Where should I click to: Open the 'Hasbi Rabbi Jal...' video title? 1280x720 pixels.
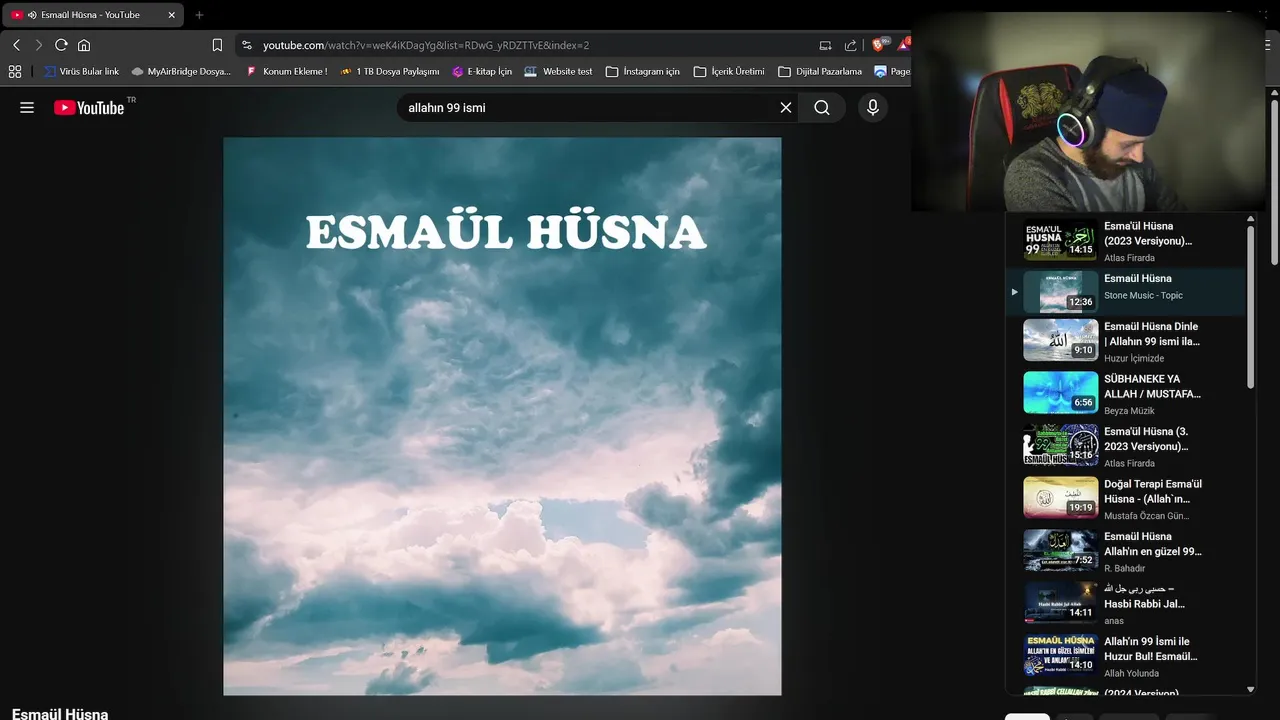1144,596
